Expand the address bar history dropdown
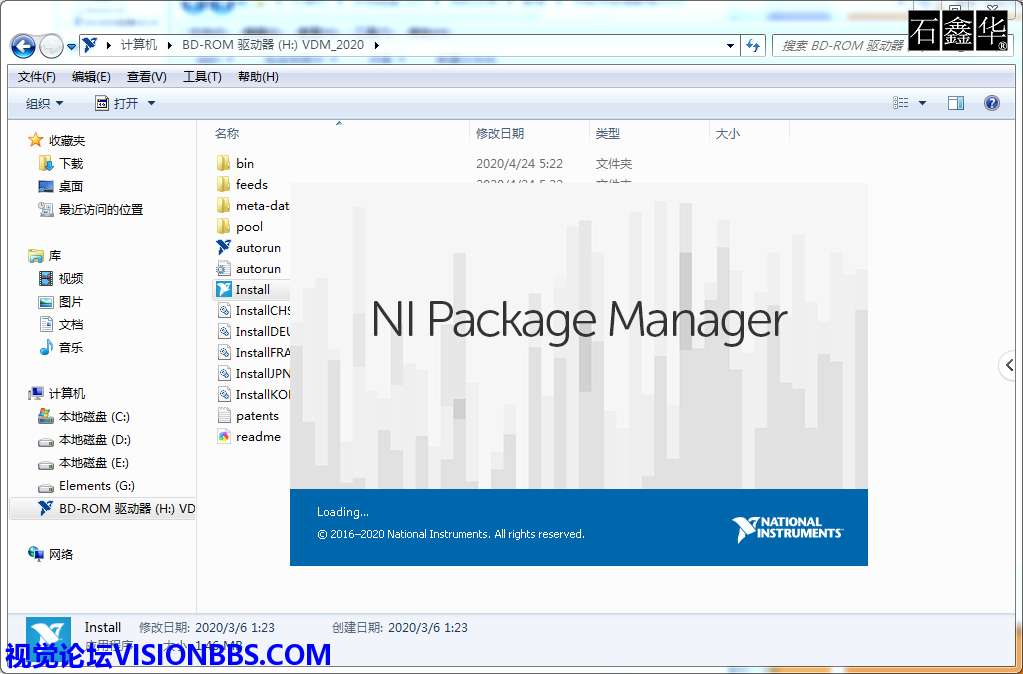 (x=730, y=46)
